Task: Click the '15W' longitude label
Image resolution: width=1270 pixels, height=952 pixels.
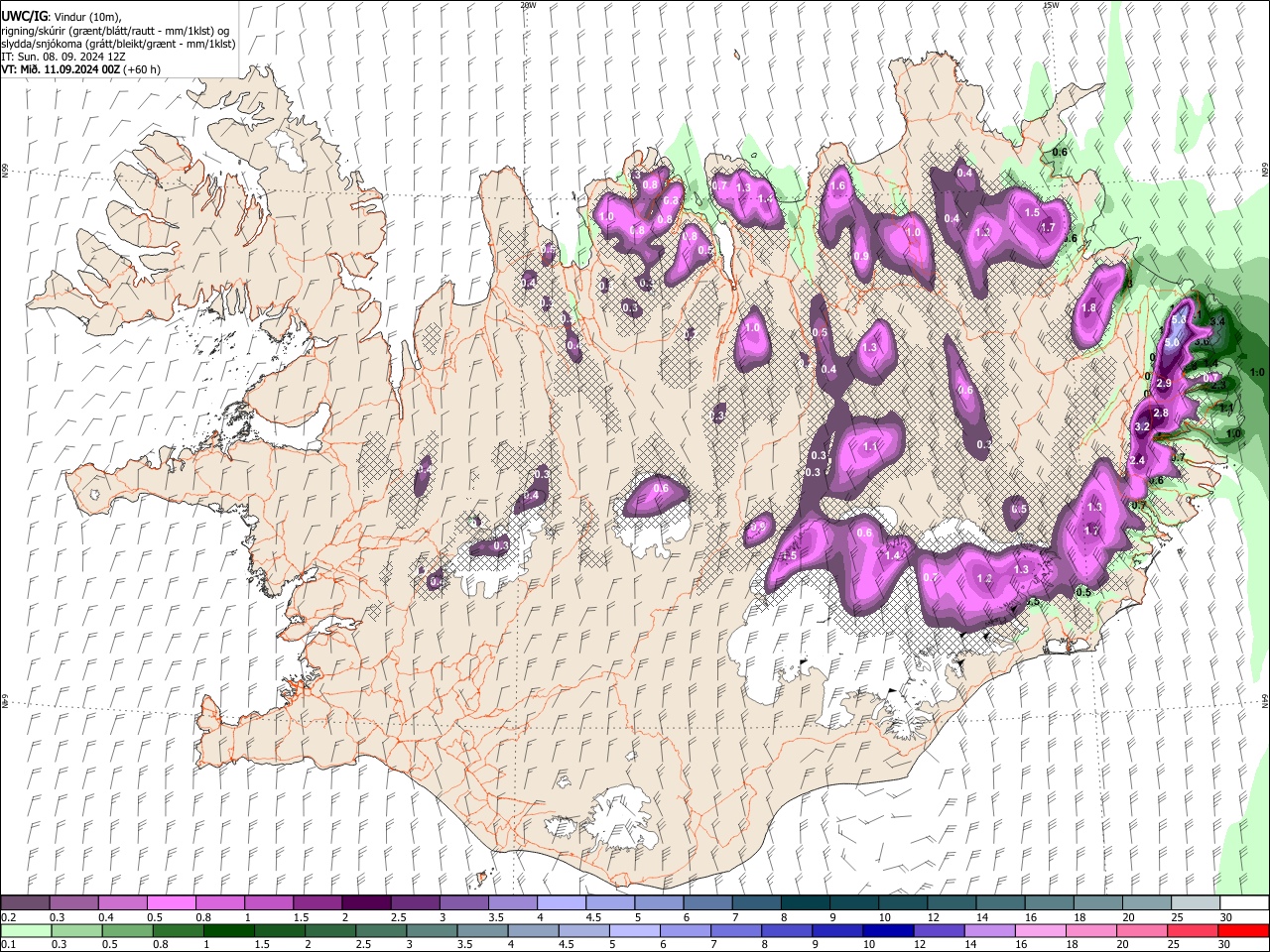Action: [x=1051, y=5]
